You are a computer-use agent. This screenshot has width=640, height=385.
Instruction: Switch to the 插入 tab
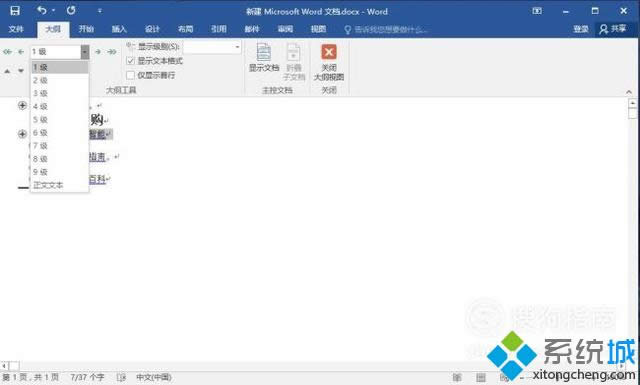119,29
